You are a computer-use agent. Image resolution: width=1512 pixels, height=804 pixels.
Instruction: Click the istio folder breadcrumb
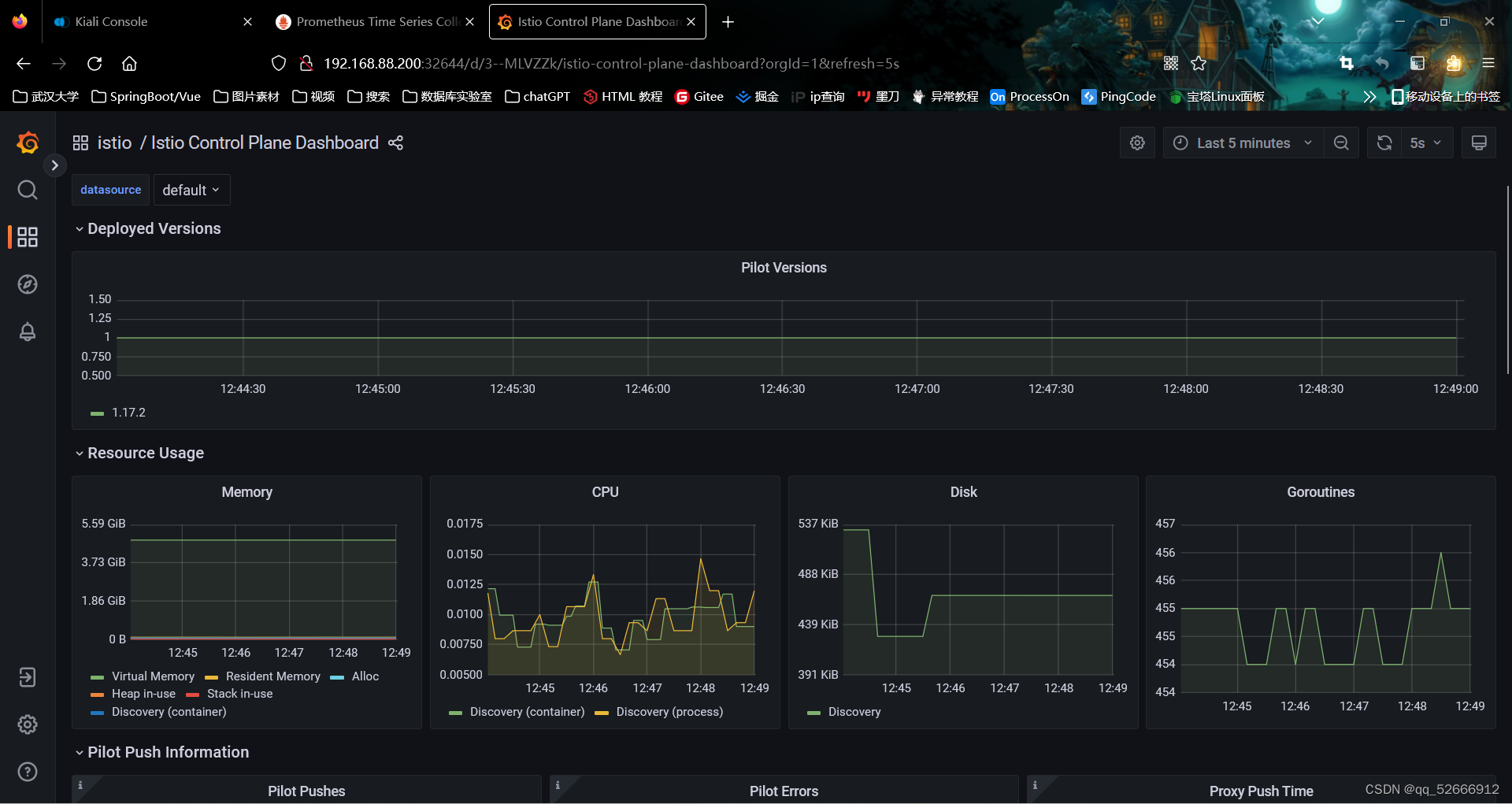pyautogui.click(x=114, y=143)
